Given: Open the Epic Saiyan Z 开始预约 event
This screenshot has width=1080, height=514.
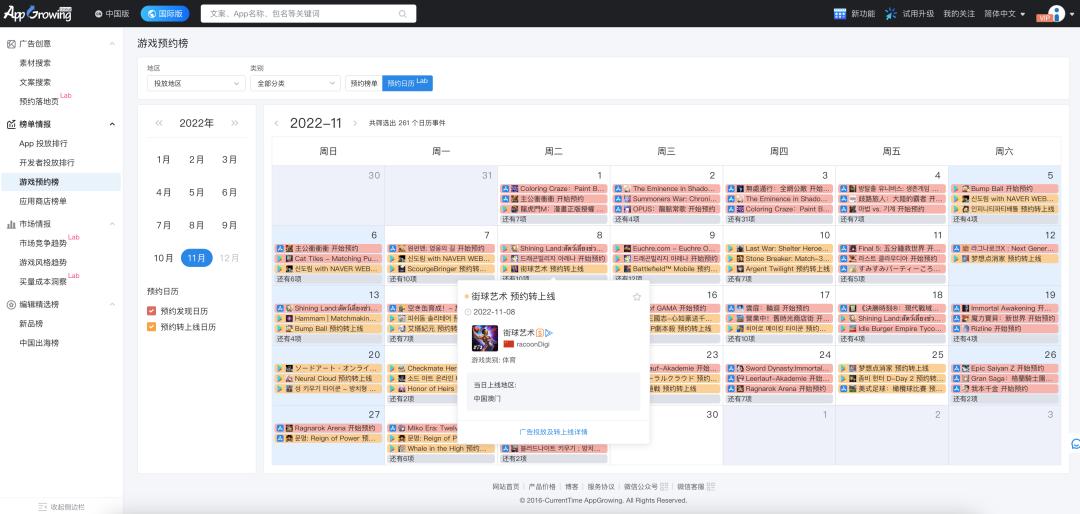Looking at the screenshot, I should 1005,369.
